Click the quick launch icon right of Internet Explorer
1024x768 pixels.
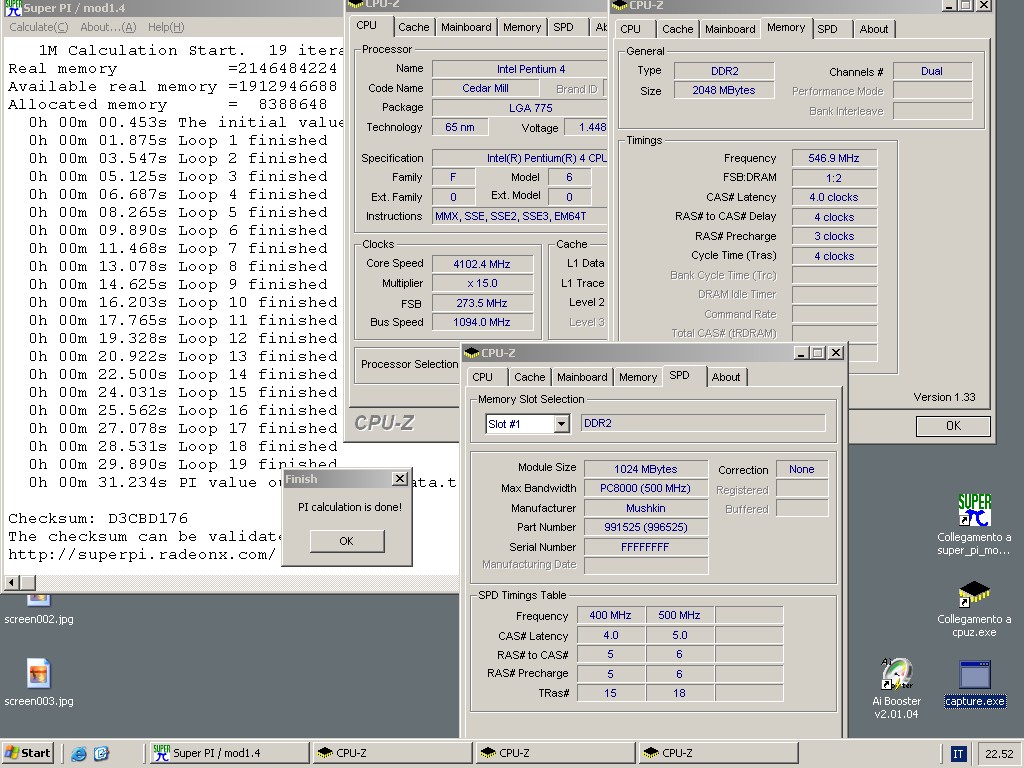(x=101, y=754)
